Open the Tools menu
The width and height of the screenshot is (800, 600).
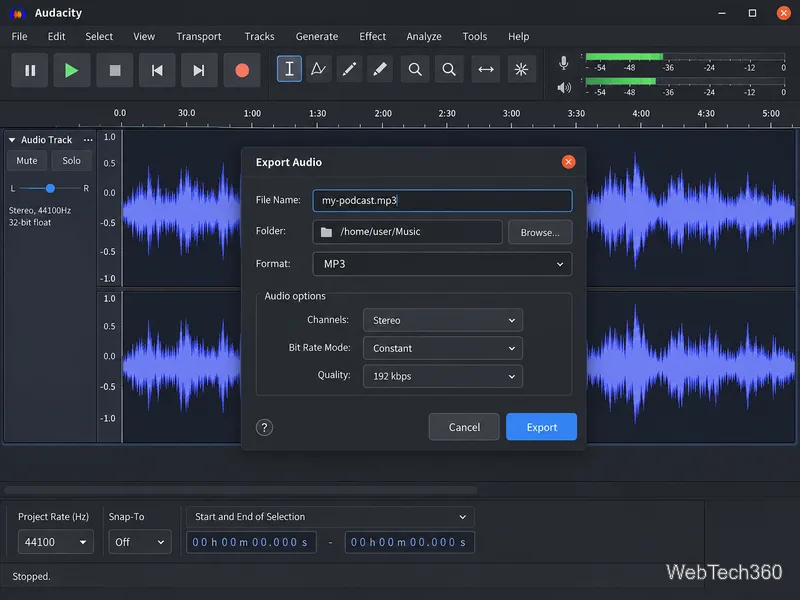474,36
